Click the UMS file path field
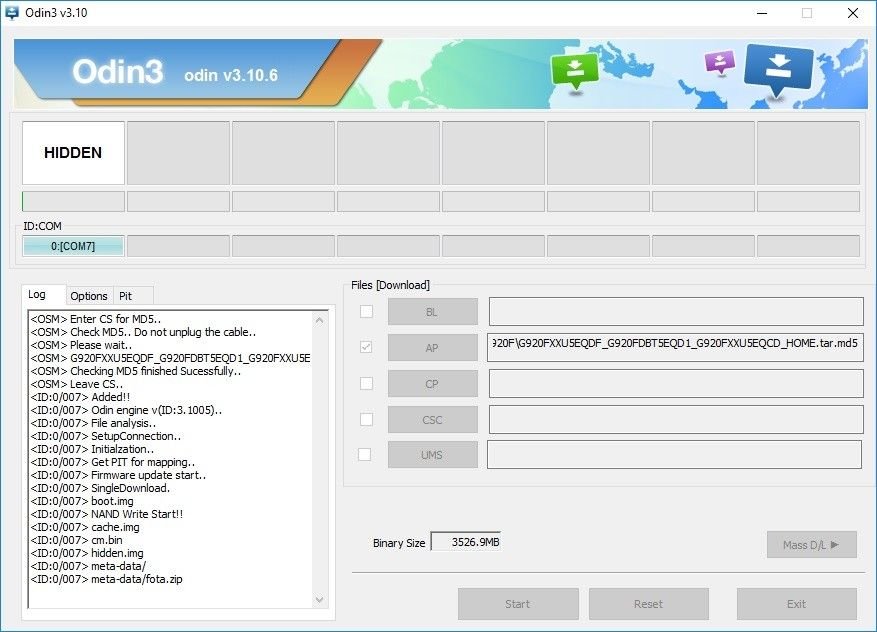The image size is (877, 632). pyautogui.click(x=675, y=455)
